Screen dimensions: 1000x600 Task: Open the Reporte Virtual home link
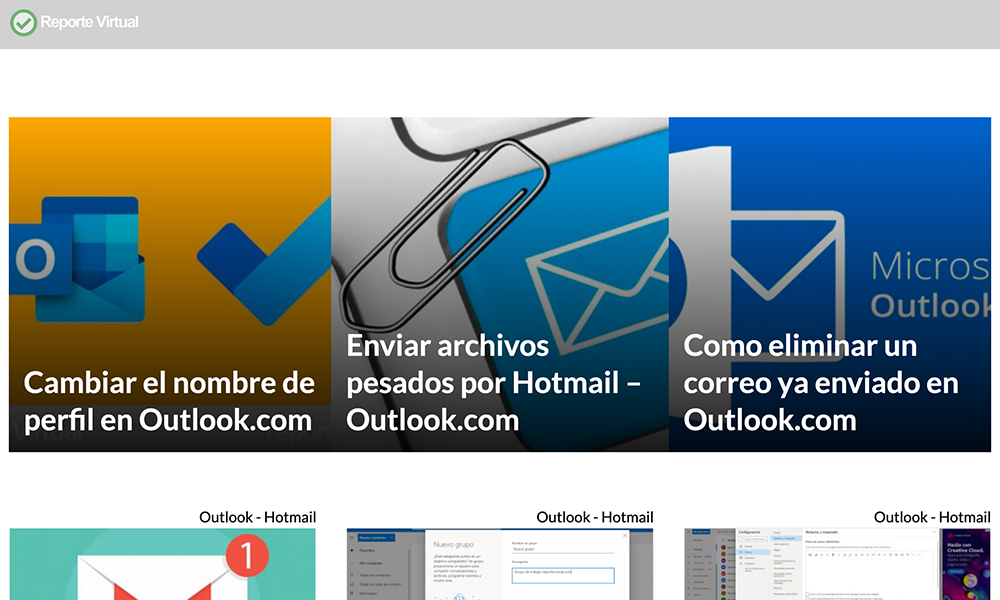pyautogui.click(x=89, y=22)
